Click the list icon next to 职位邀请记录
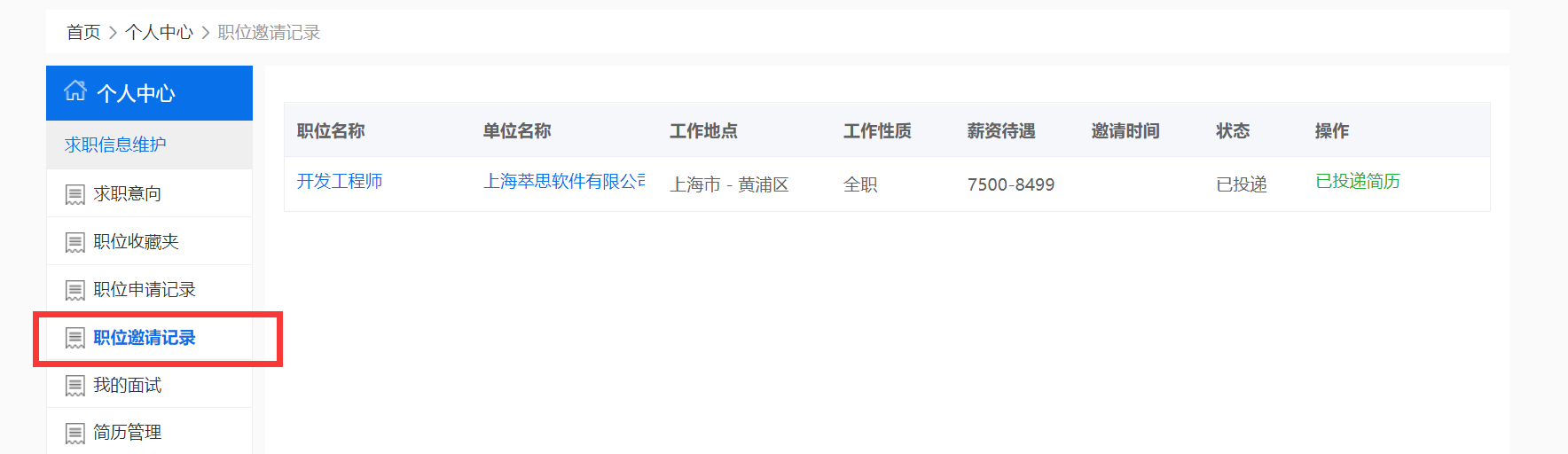Screen dimensions: 1568x454 [75, 338]
